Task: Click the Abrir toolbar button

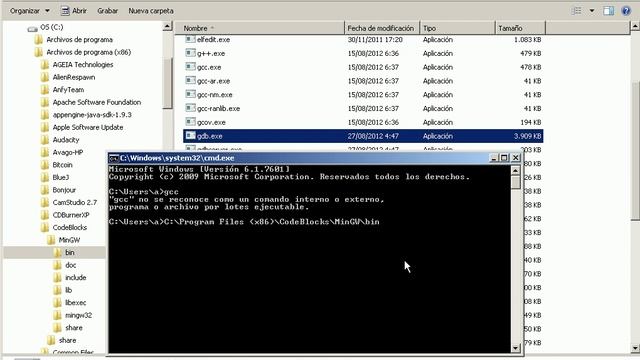Action: 73,11
